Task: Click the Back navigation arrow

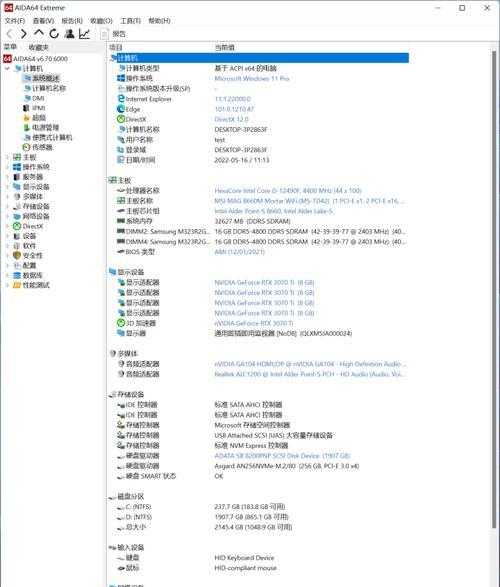Action: click(x=9, y=34)
